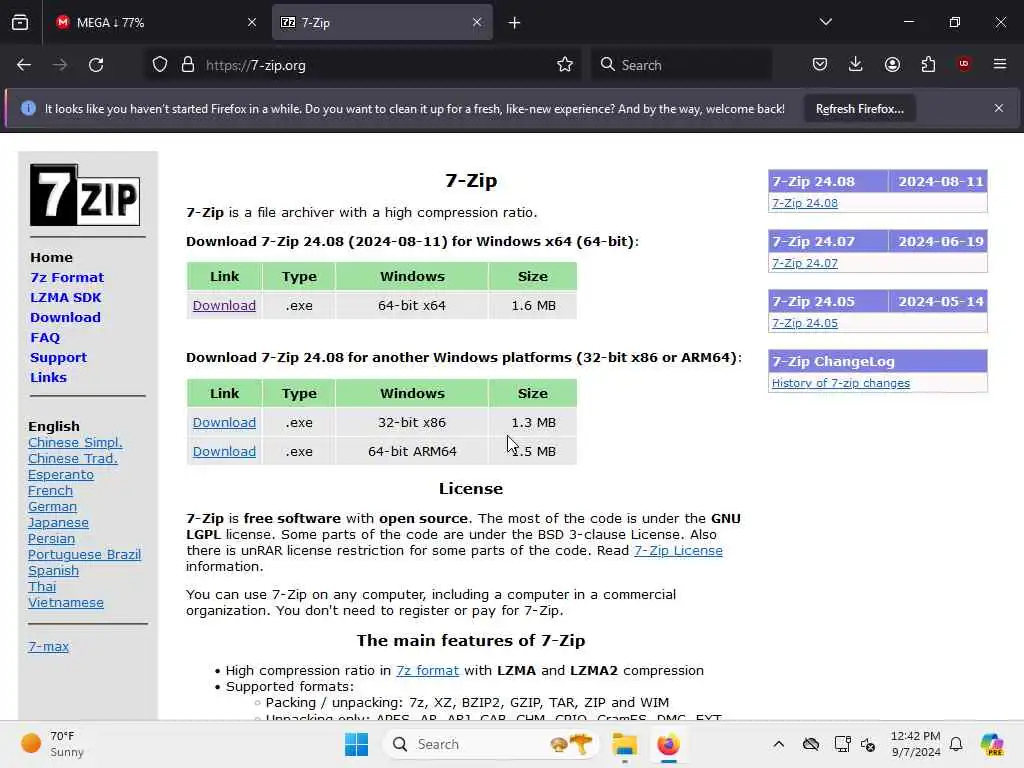Viewport: 1024px width, 768px height.
Task: Open the 7-Zip 24.05 news link
Action: [805, 323]
